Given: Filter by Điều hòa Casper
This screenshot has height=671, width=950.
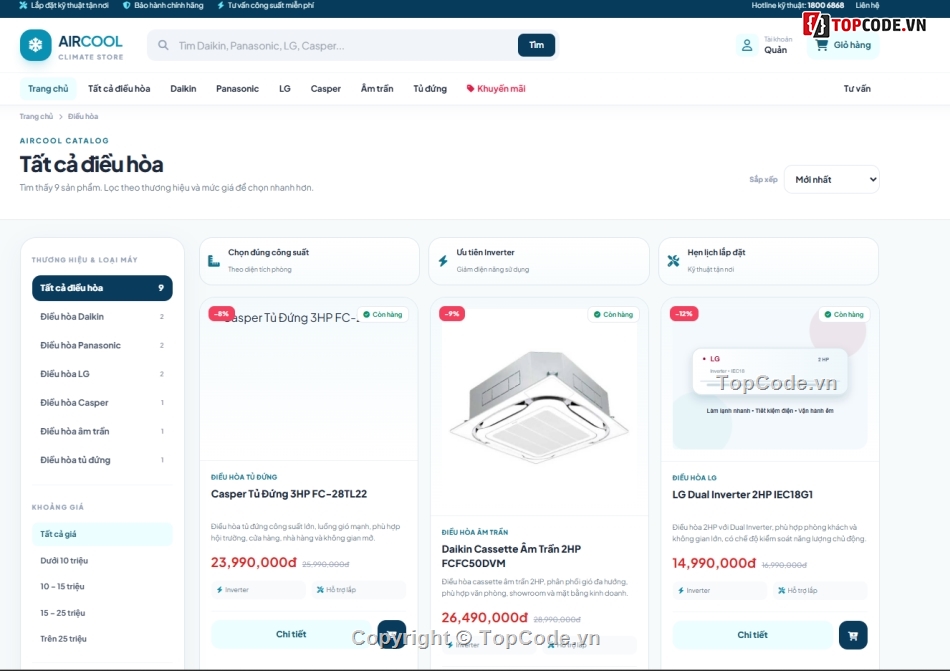Looking at the screenshot, I should coord(102,403).
